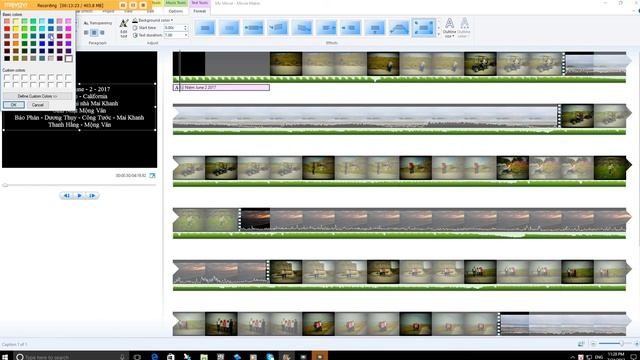The image size is (640, 360).
Task: Apply the second text effect in gallery
Action: 229,28
